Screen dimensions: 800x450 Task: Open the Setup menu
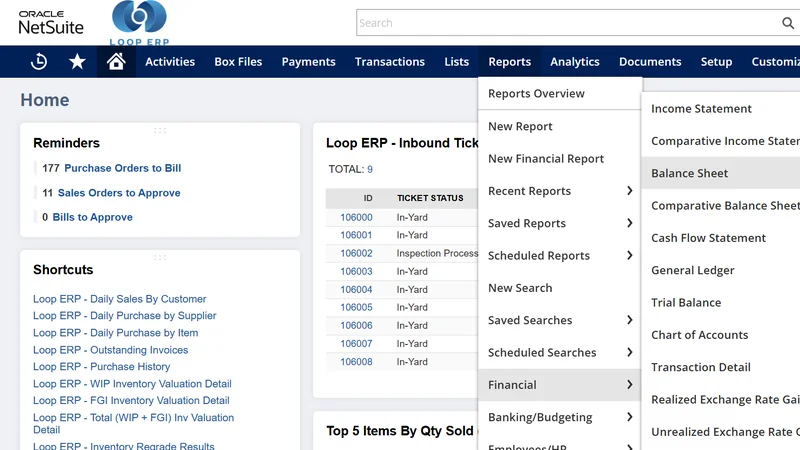tap(716, 62)
